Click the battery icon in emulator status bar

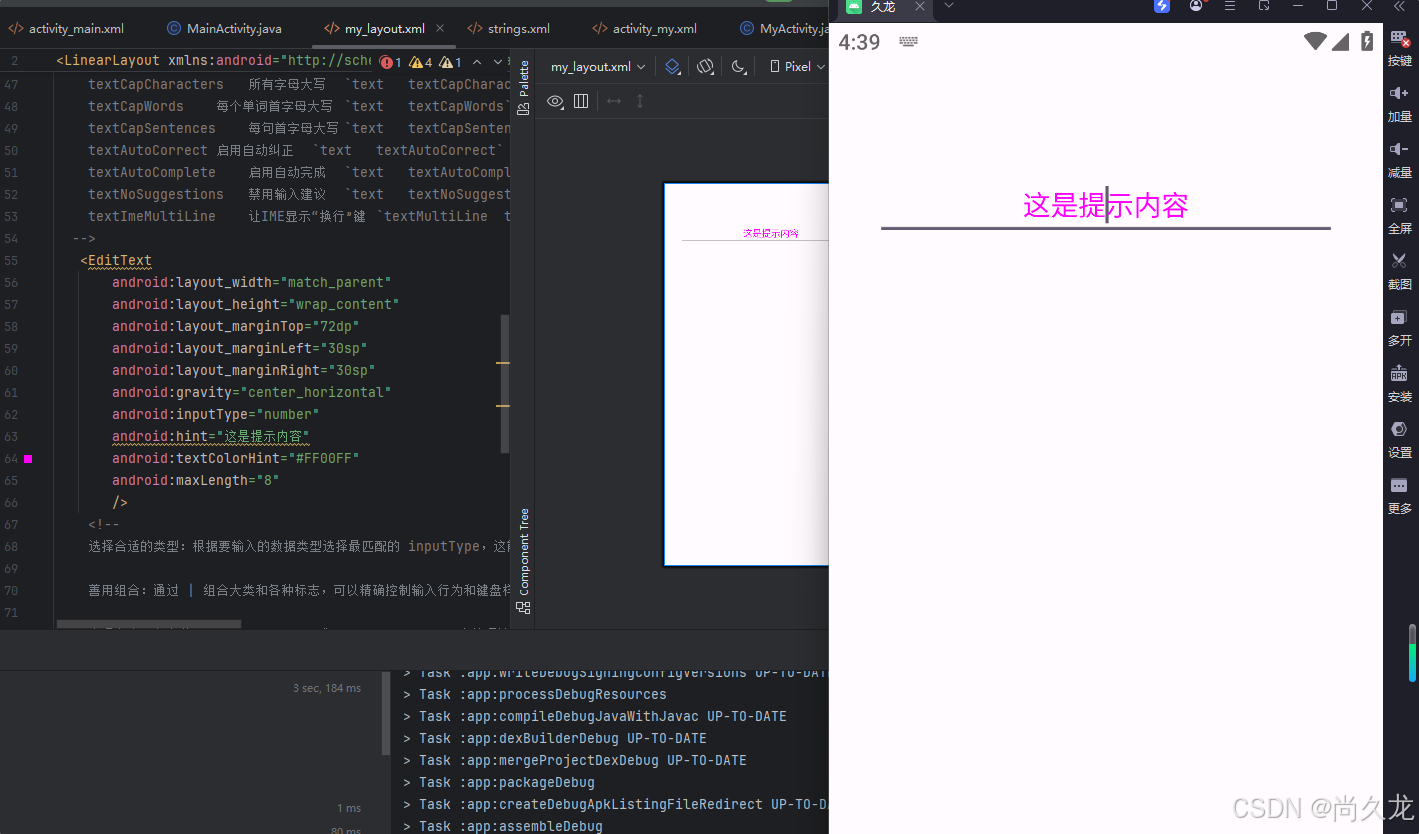coord(1367,41)
